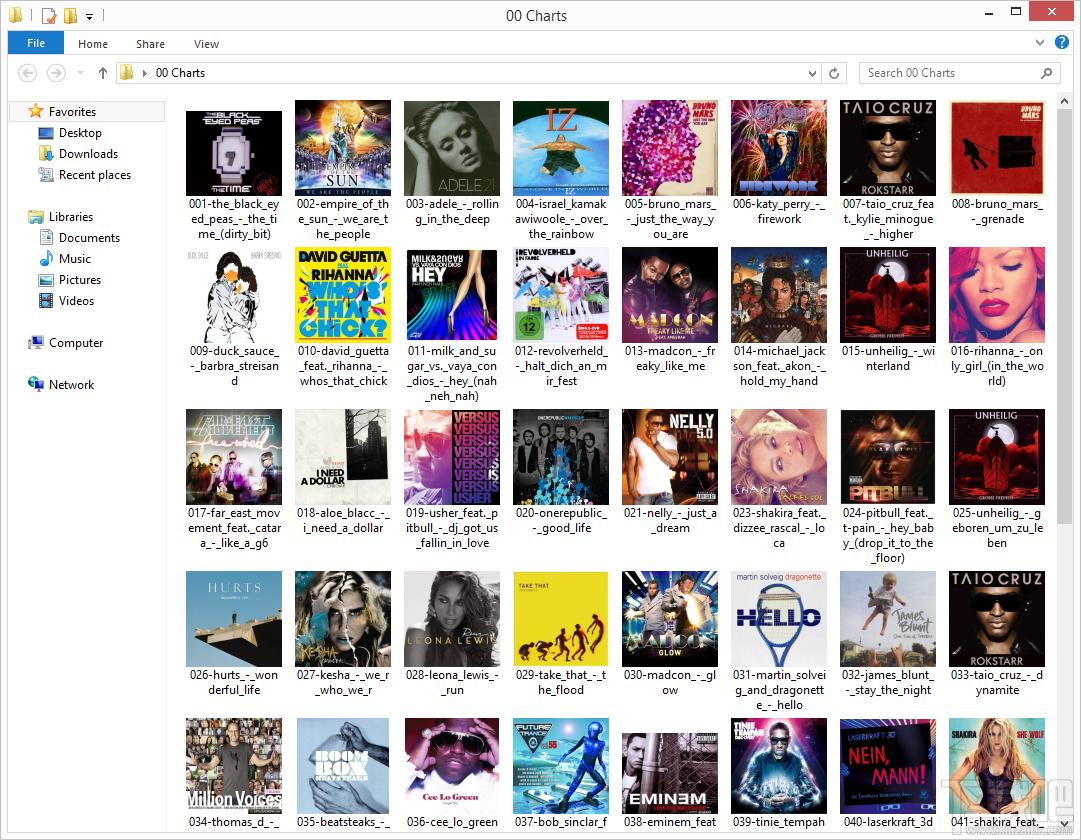Screen dimensions: 1081x840
Task: Select the 002 Empire of the Sun cover
Action: click(343, 148)
